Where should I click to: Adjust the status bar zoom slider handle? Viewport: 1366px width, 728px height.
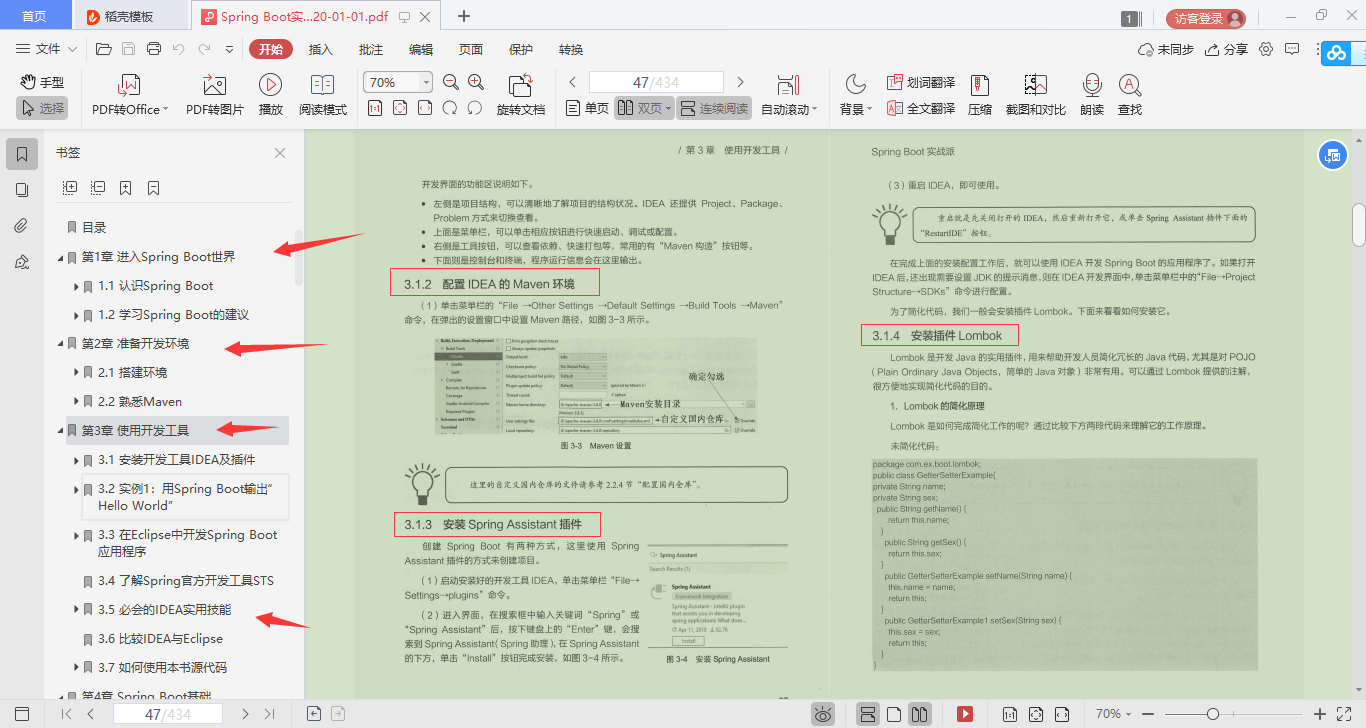1213,714
